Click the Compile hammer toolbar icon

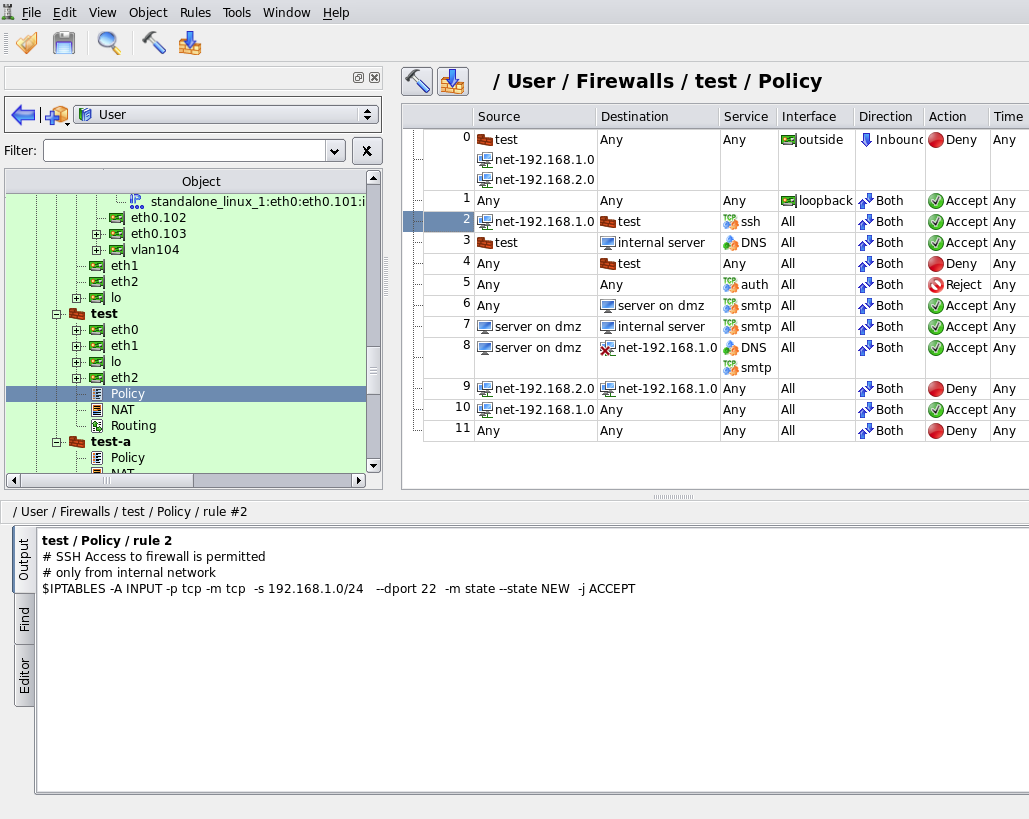coord(154,43)
